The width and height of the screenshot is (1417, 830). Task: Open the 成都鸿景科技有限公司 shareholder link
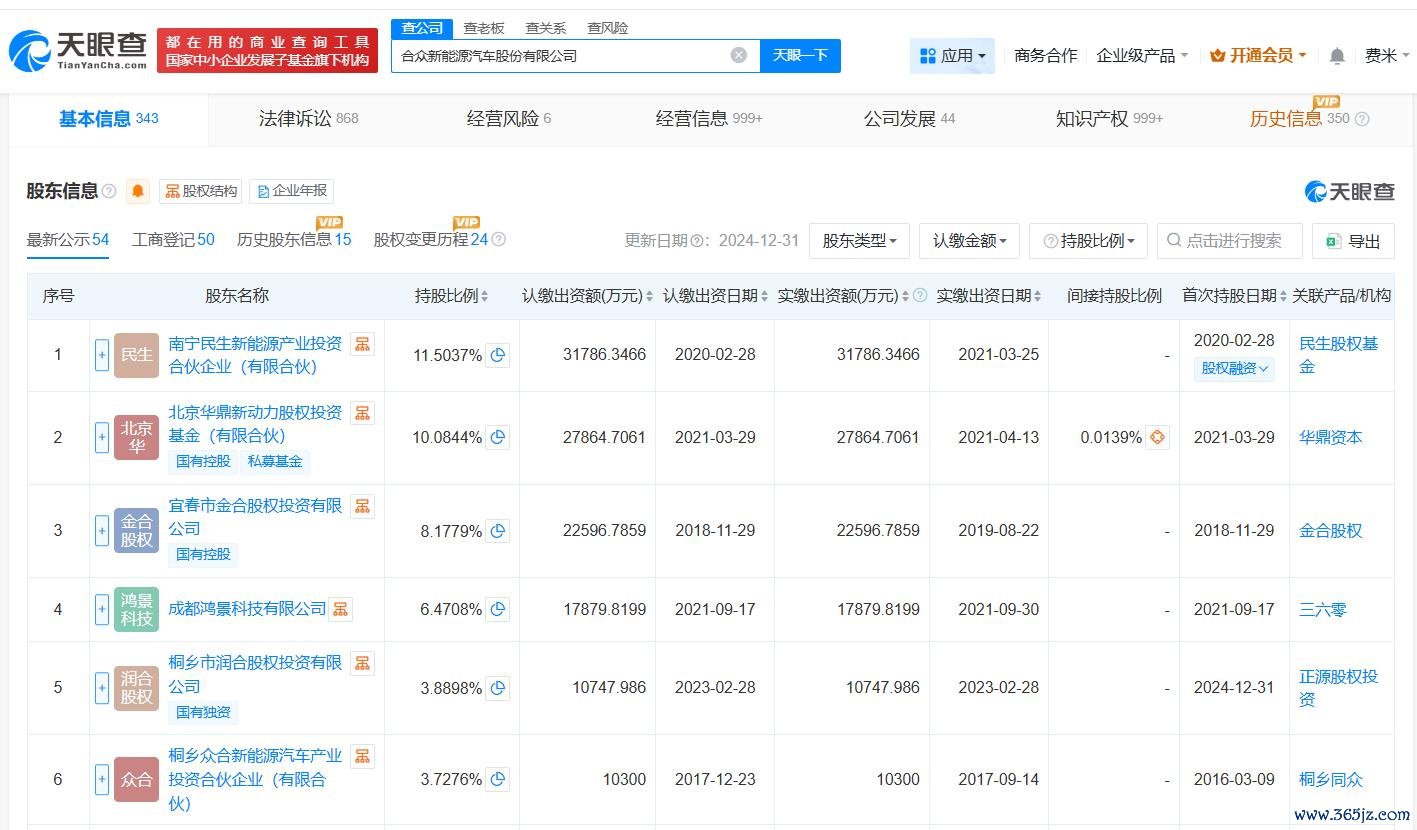pyautogui.click(x=248, y=609)
